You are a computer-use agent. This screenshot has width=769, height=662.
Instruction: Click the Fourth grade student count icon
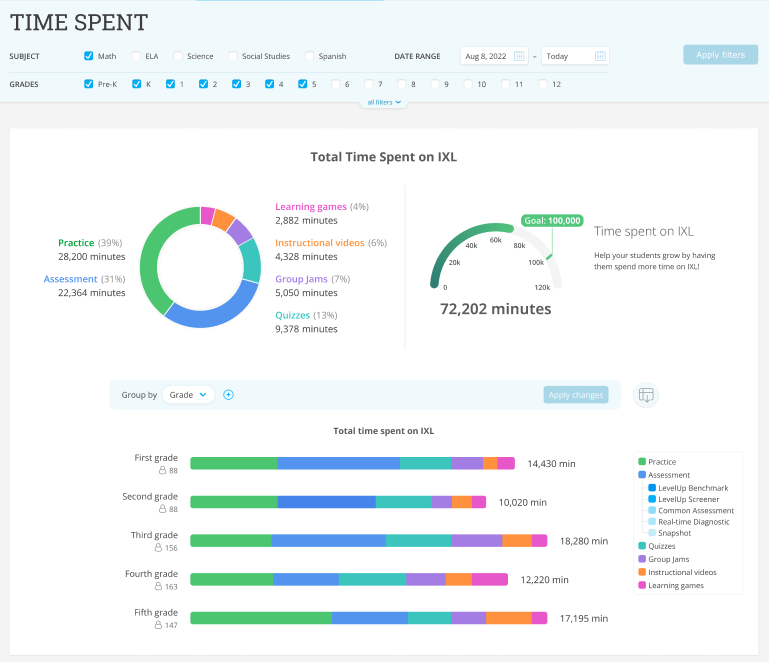click(x=158, y=586)
